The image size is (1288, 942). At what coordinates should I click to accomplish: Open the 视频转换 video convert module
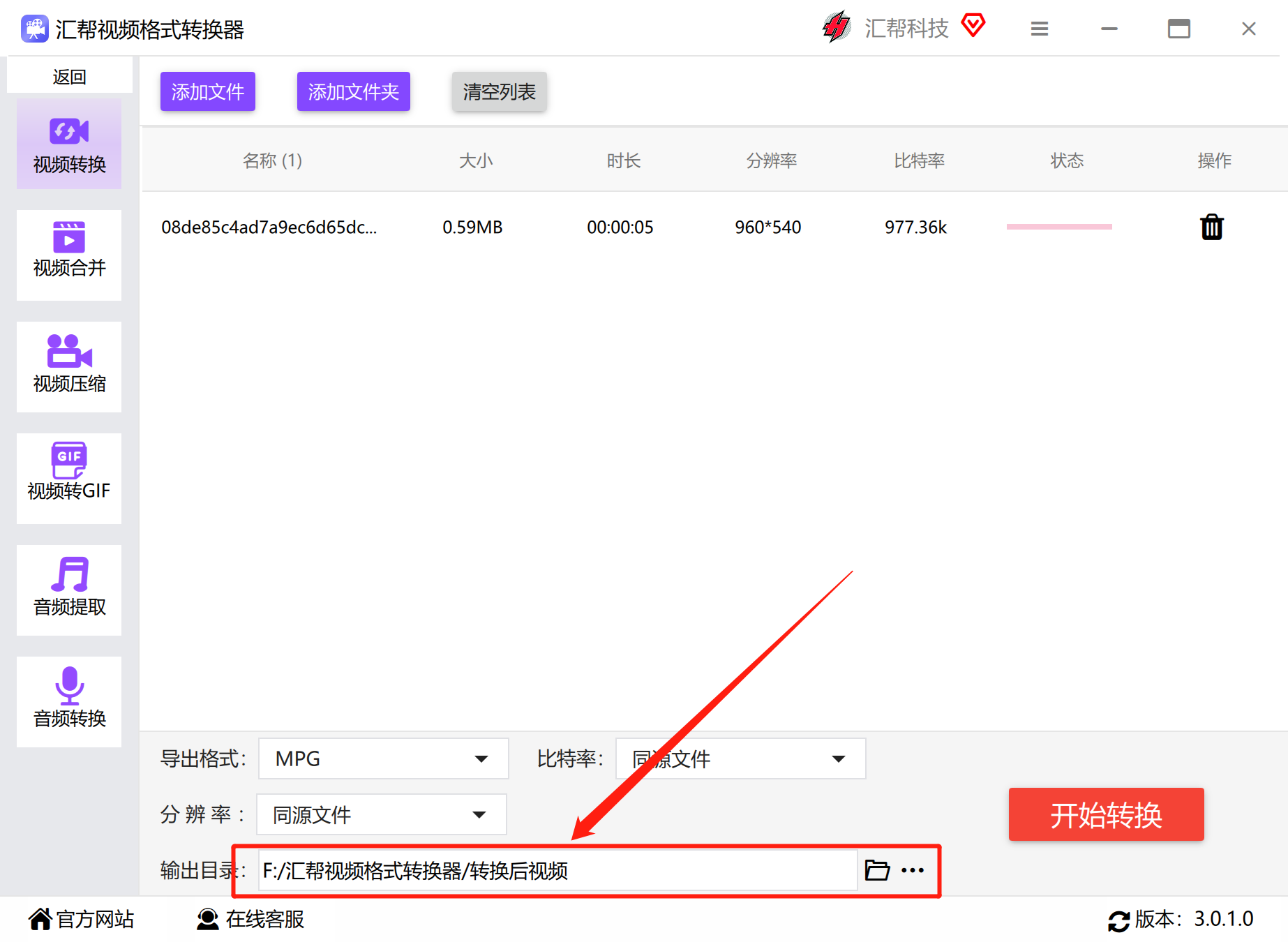(69, 144)
